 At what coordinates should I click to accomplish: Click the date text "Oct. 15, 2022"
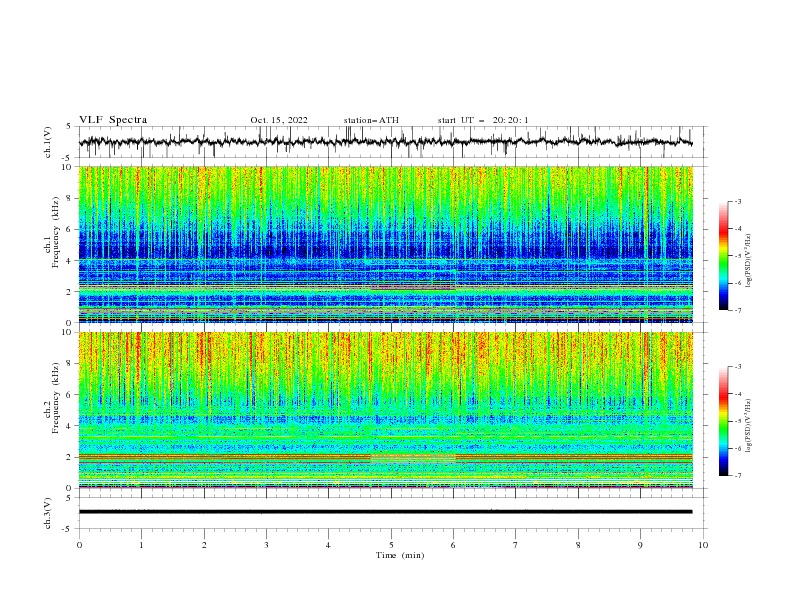point(279,120)
